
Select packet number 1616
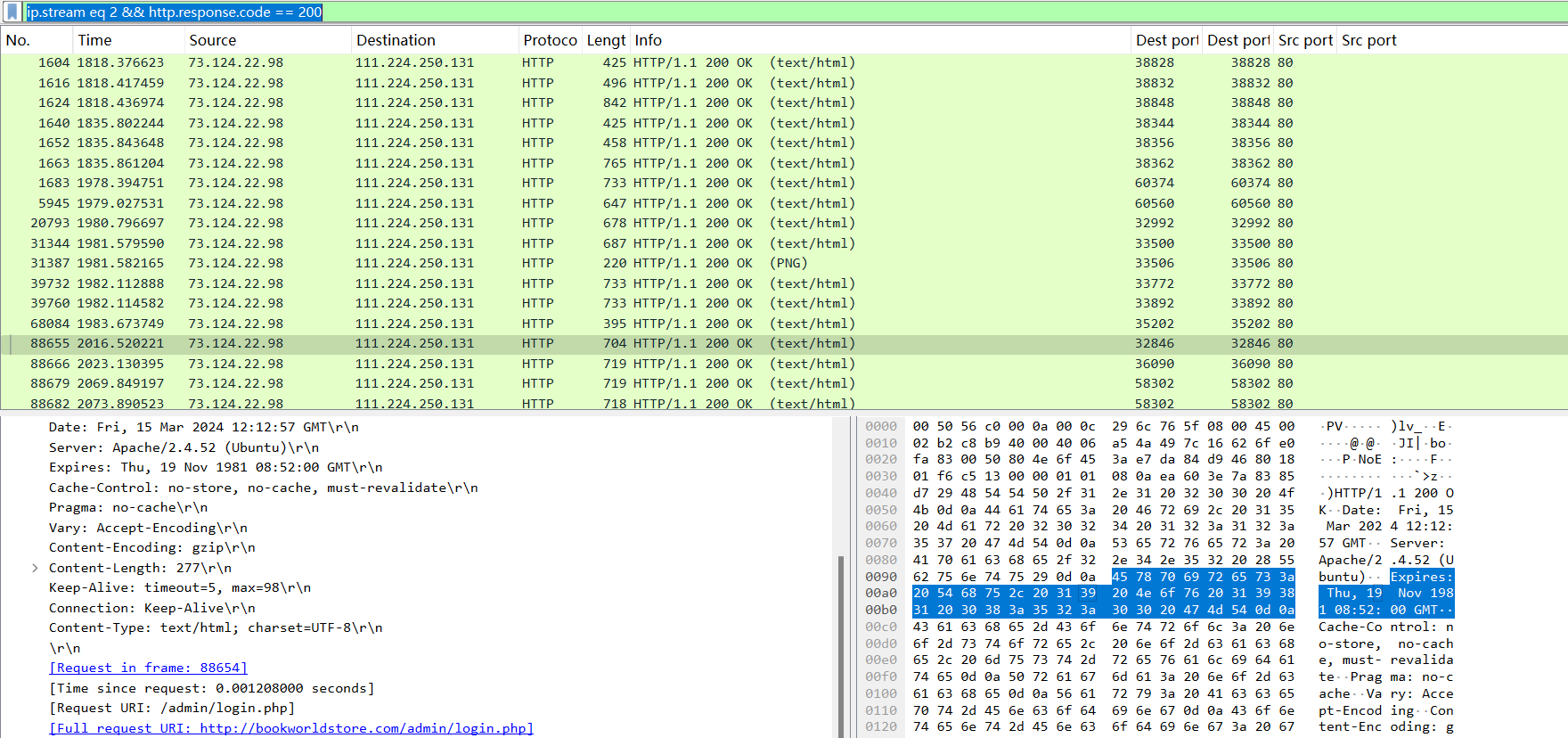pyautogui.click(x=784, y=83)
